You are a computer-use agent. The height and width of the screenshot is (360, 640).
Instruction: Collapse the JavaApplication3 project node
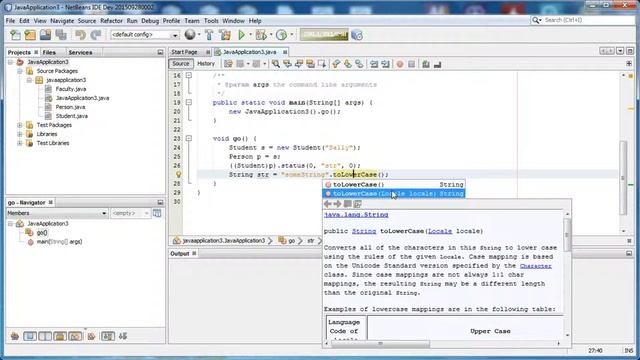[11, 62]
